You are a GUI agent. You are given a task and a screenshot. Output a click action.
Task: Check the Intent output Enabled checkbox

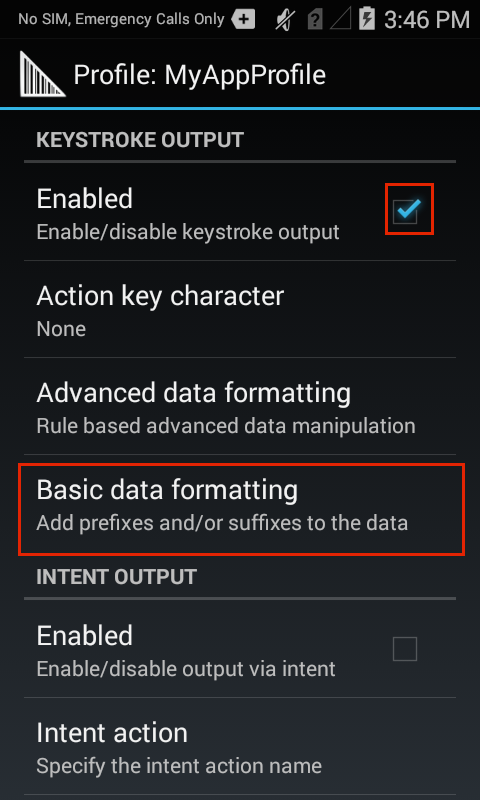click(x=405, y=649)
